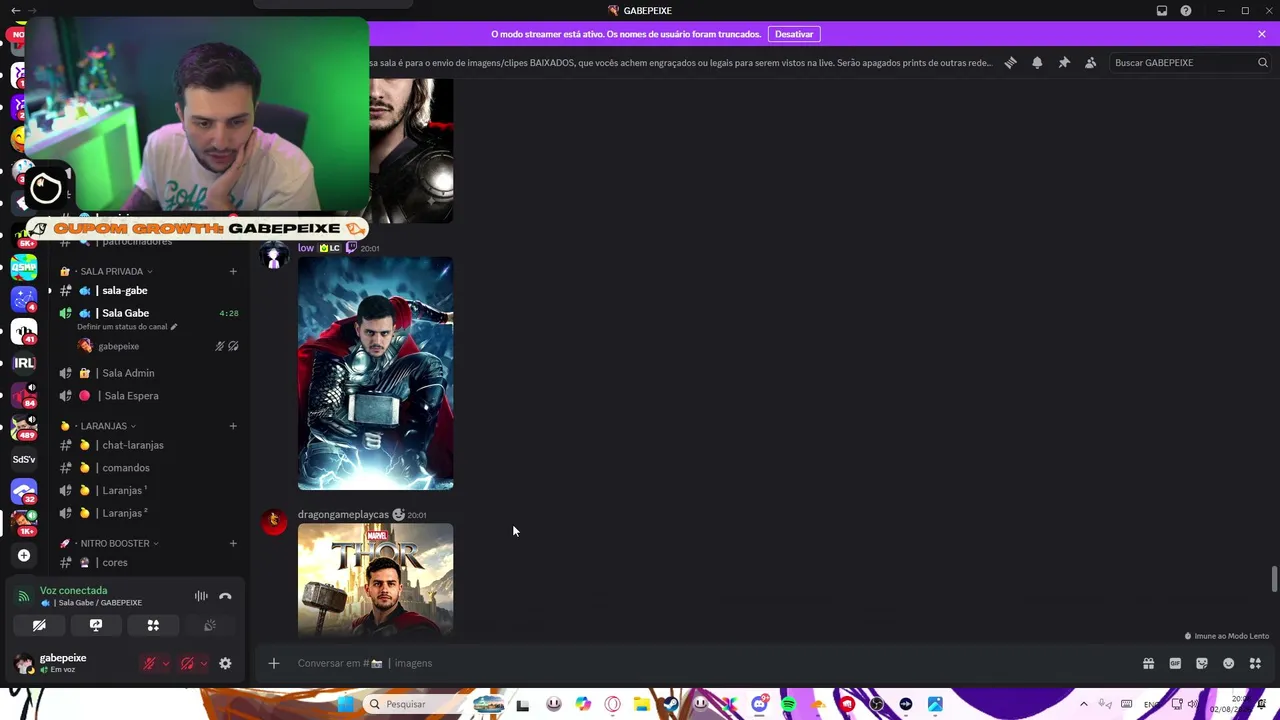
Task: Open the apps launcher in message bar
Action: click(x=1255, y=663)
